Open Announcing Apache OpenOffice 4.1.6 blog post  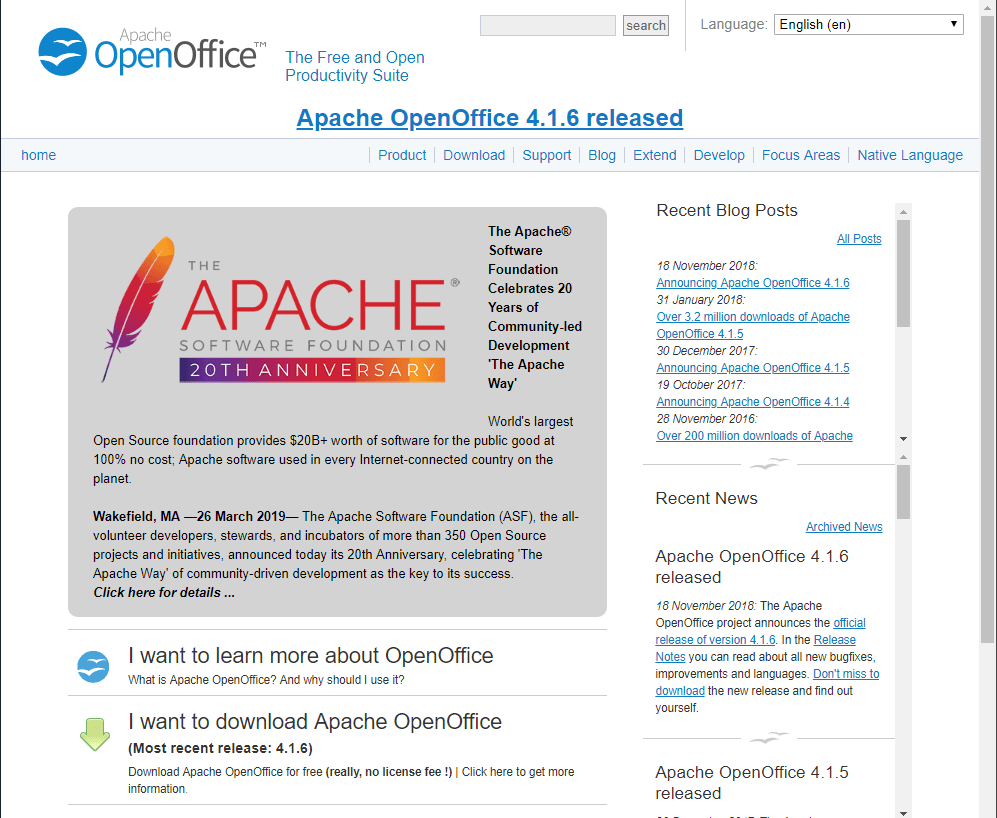[x=753, y=283]
